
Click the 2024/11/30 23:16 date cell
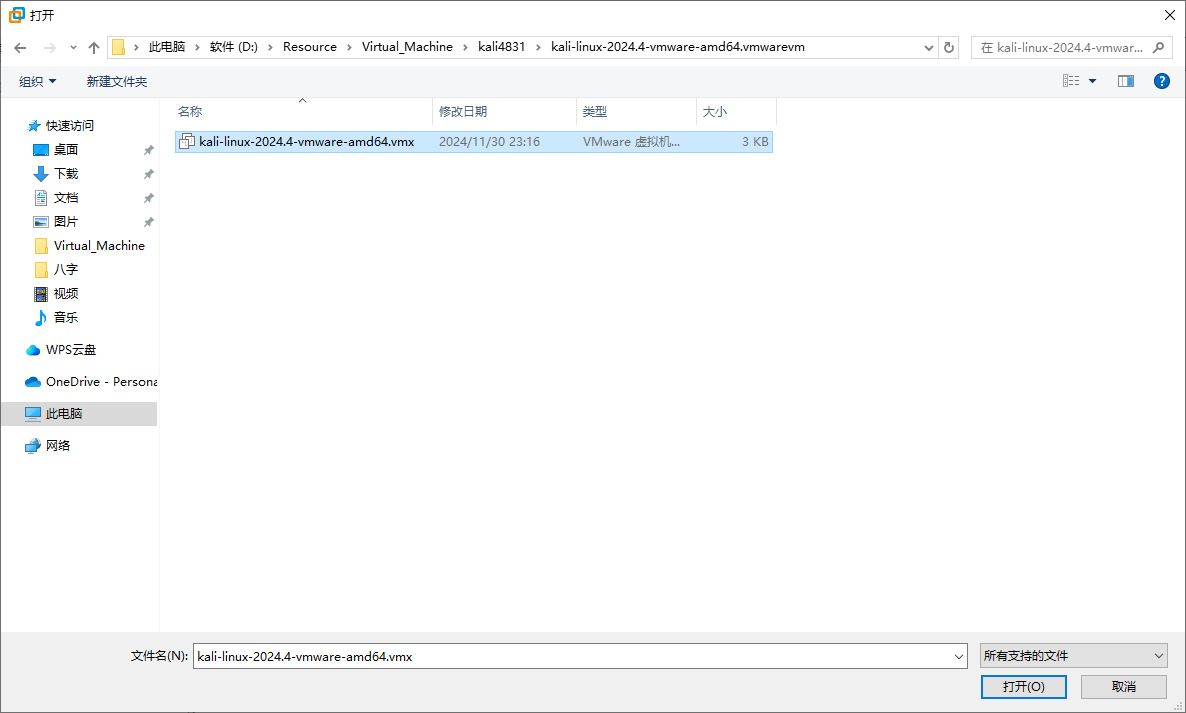(x=489, y=141)
